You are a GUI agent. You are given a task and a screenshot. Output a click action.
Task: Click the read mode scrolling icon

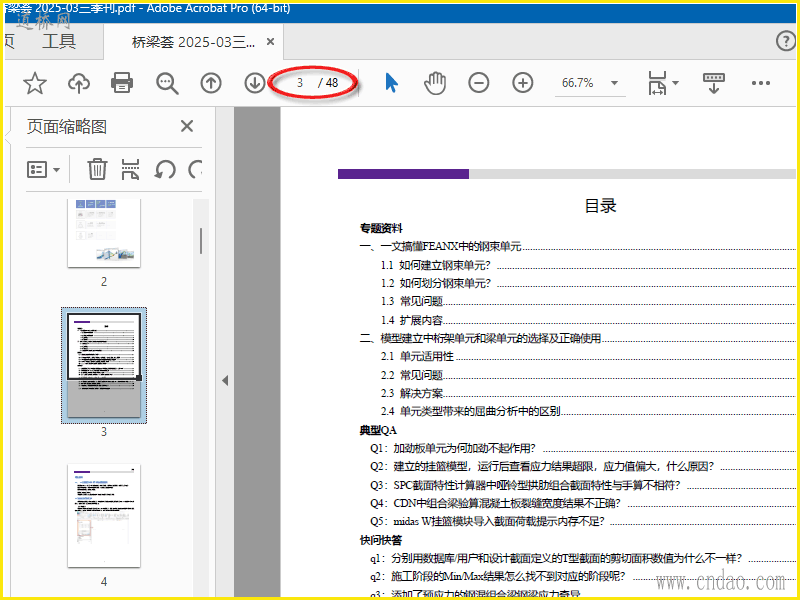[x=713, y=83]
